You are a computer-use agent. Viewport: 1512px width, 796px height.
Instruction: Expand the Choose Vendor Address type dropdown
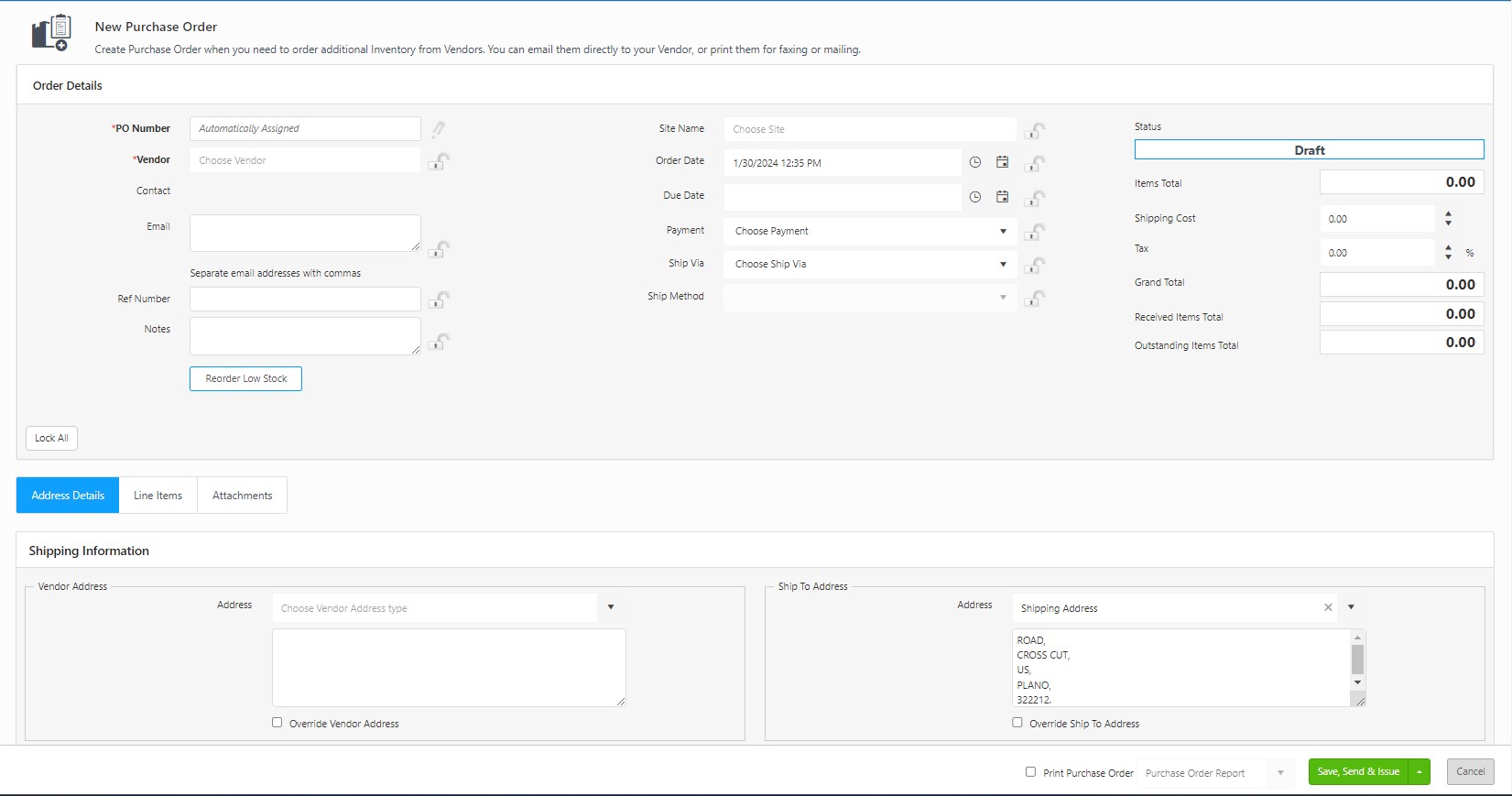[x=611, y=607]
